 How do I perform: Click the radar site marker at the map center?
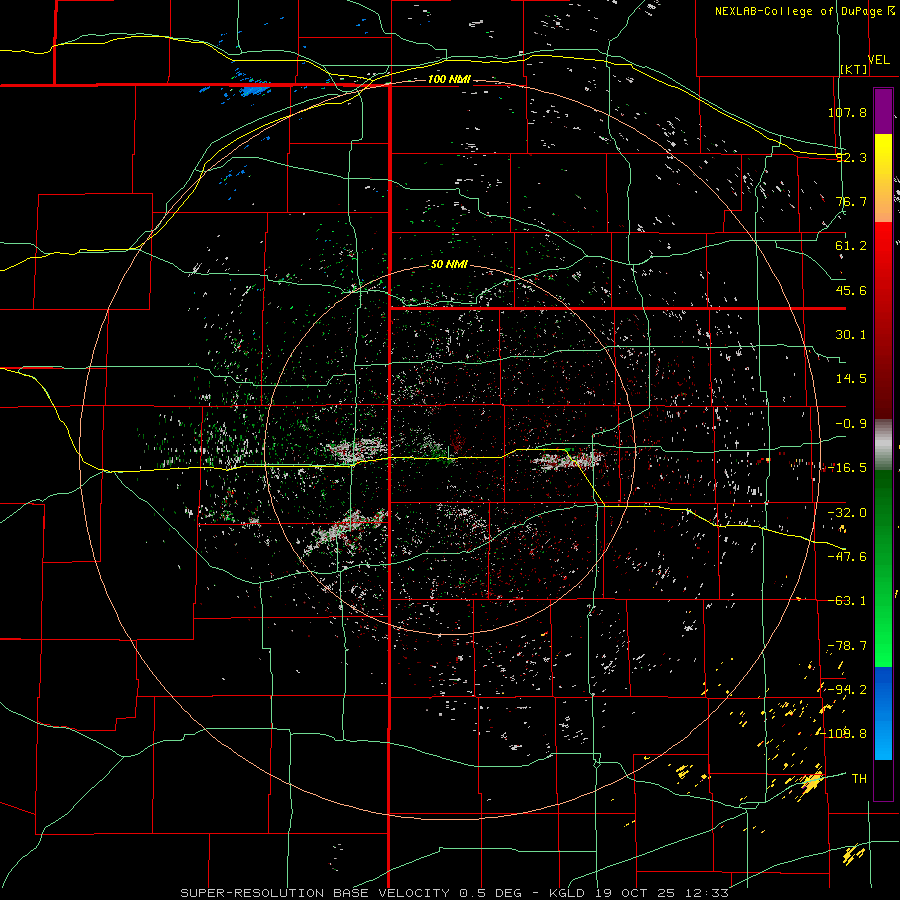point(448,453)
